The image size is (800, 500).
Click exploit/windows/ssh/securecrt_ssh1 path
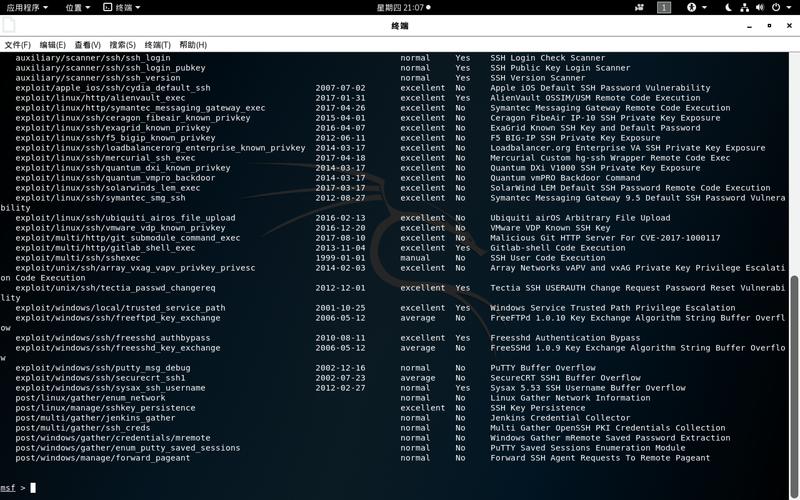click(x=101, y=378)
